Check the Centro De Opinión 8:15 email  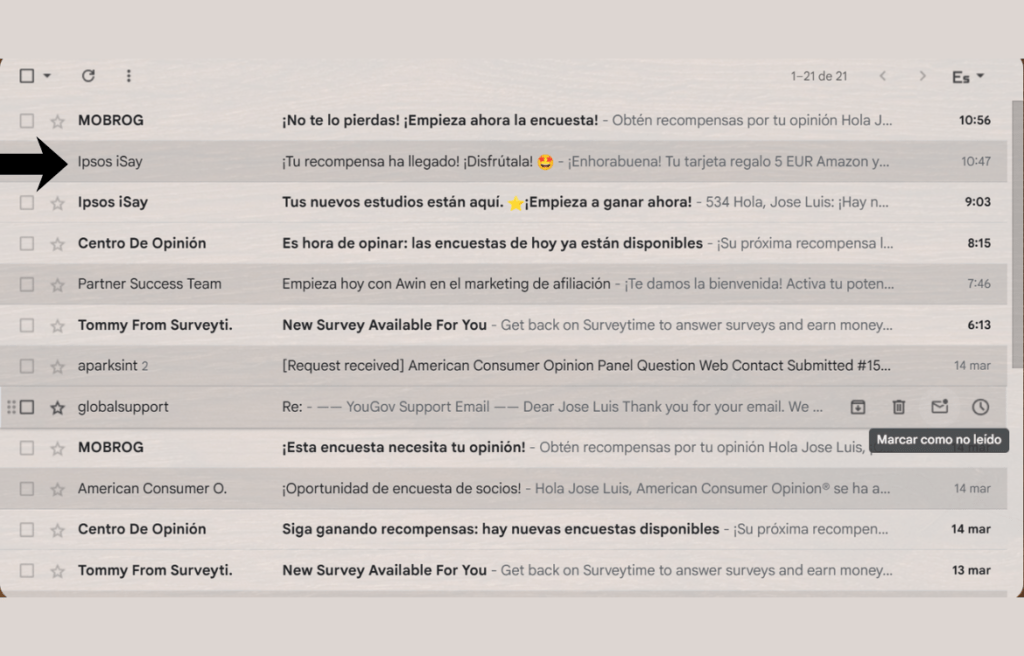click(27, 244)
